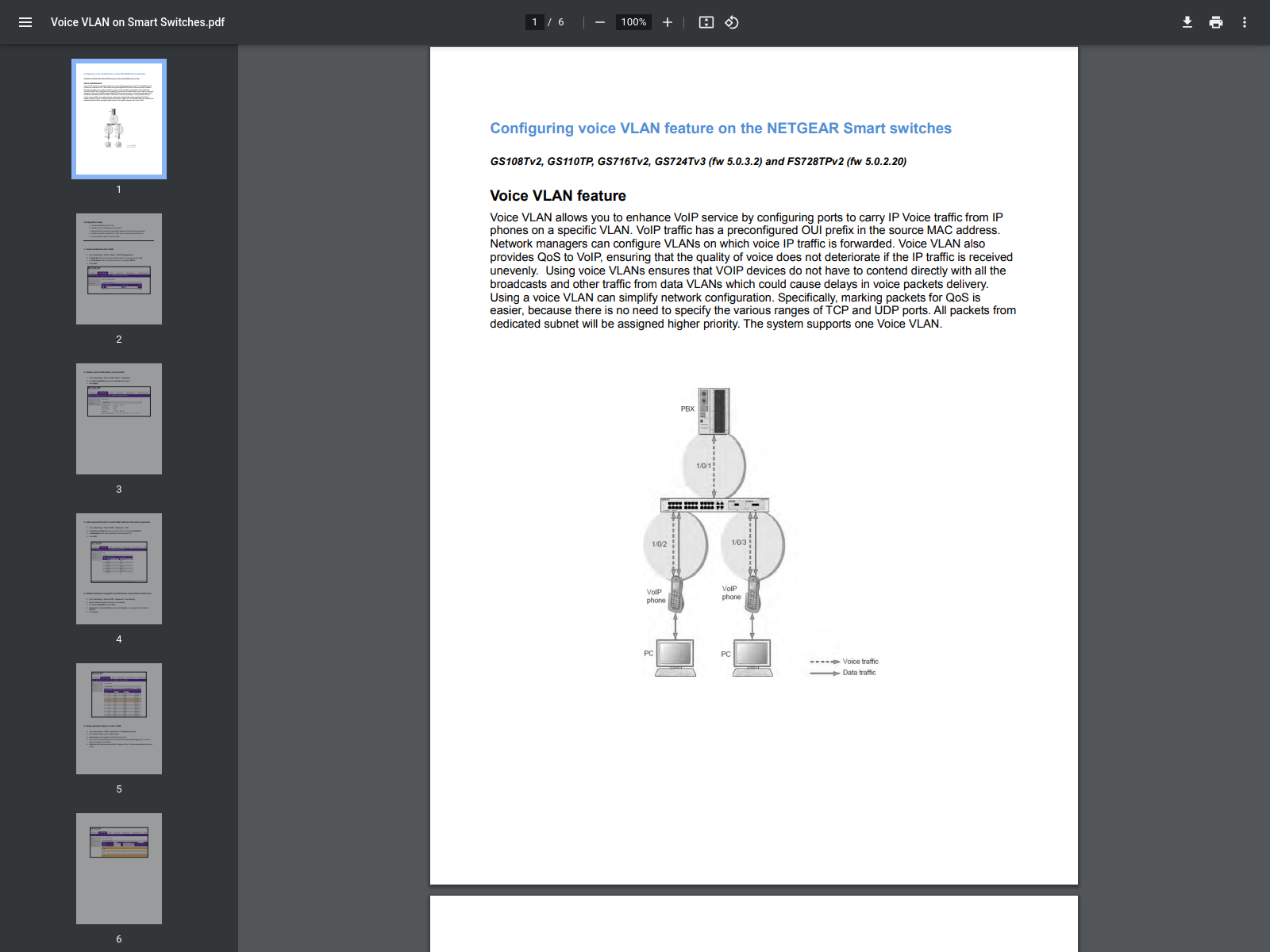This screenshot has width=1270, height=952.
Task: Edit the 100% zoom level field
Action: tap(633, 22)
